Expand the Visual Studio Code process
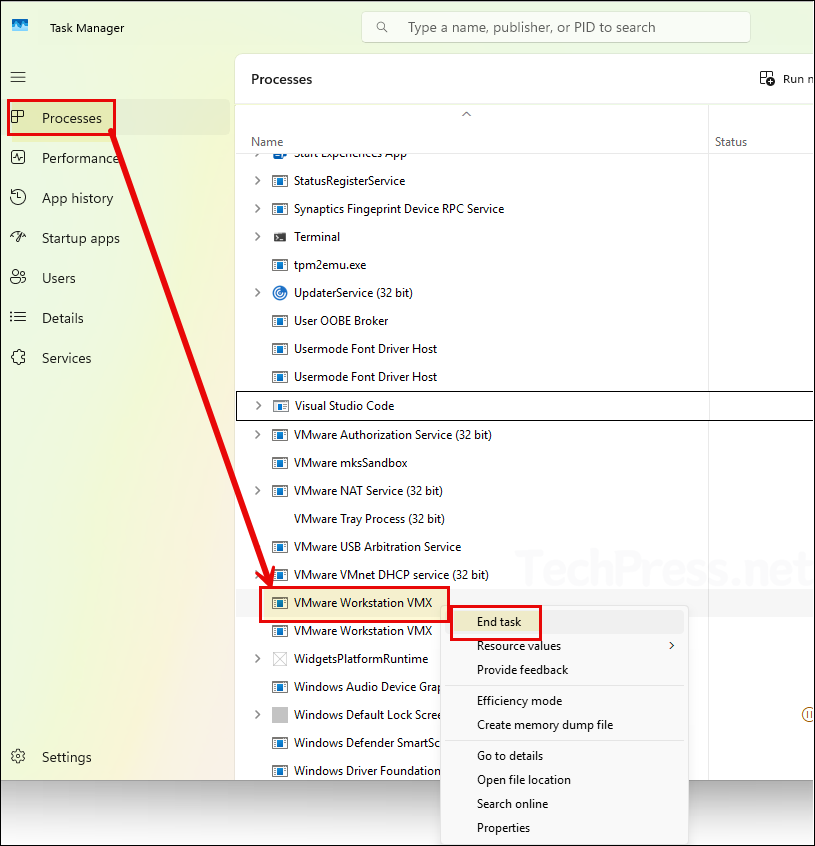 click(x=257, y=406)
